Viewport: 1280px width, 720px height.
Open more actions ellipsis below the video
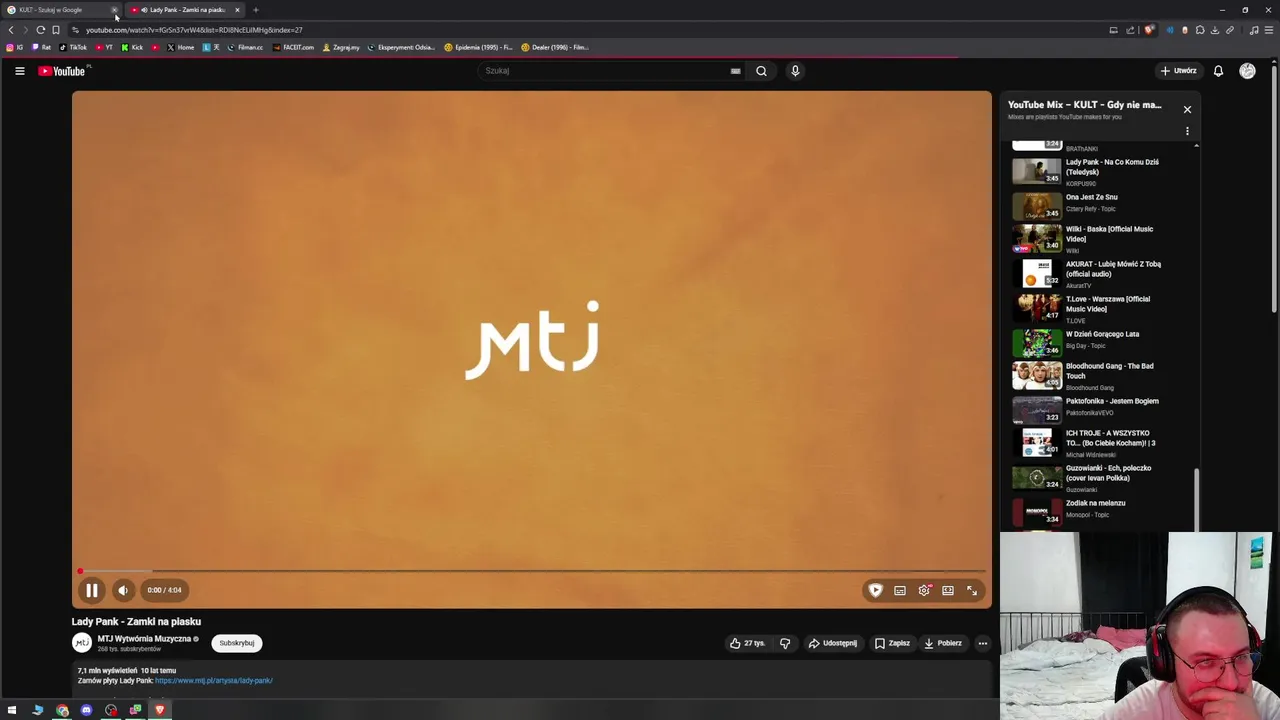click(x=983, y=643)
